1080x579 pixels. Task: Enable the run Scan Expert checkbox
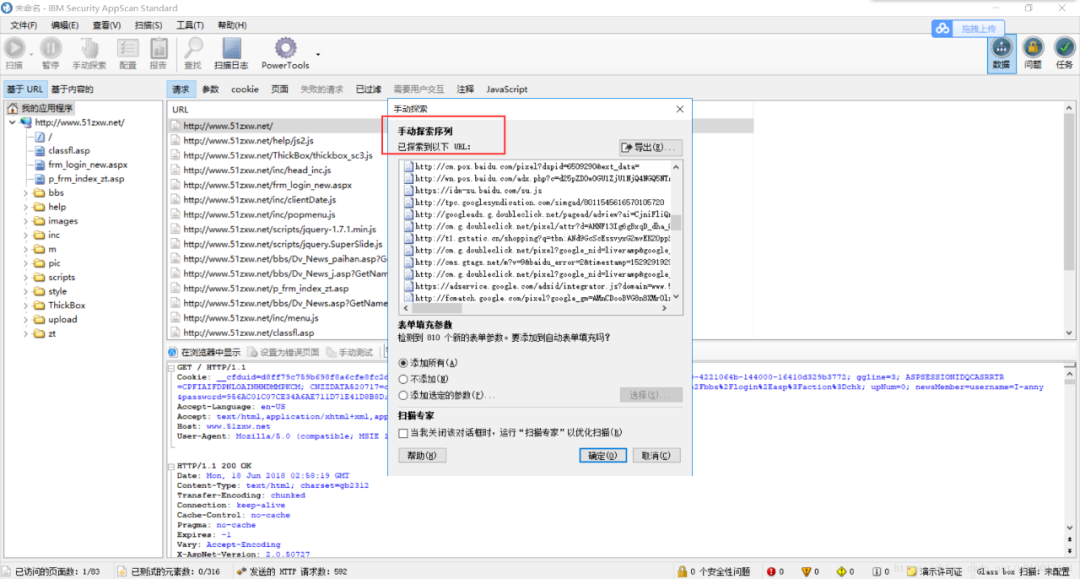(403, 433)
